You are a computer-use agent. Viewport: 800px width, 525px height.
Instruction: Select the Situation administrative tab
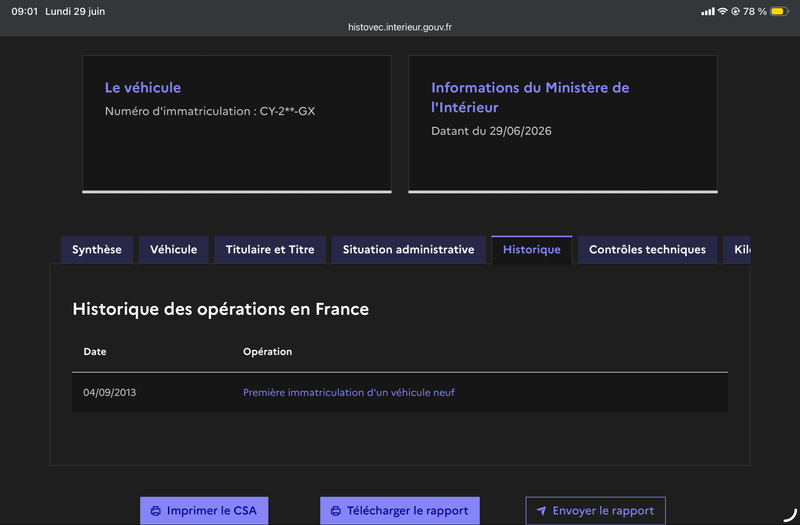tap(408, 249)
